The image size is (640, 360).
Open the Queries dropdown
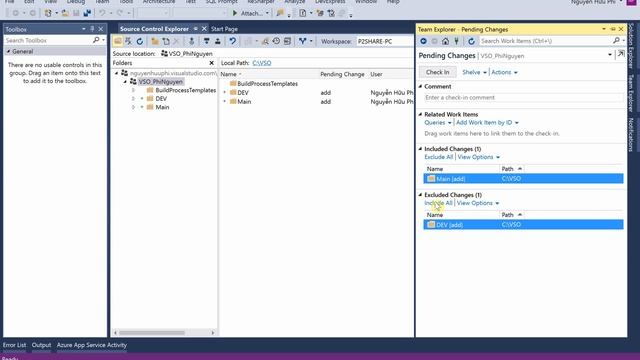click(438, 122)
